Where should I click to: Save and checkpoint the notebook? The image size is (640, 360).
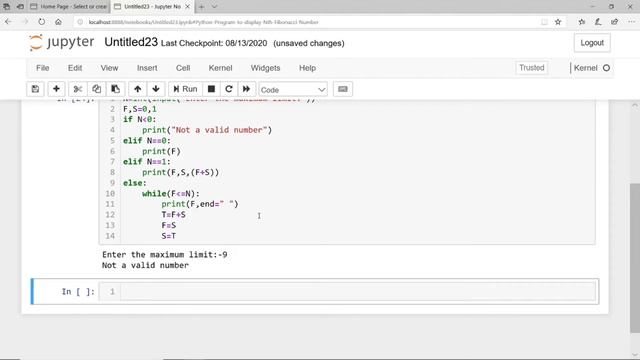(36, 89)
